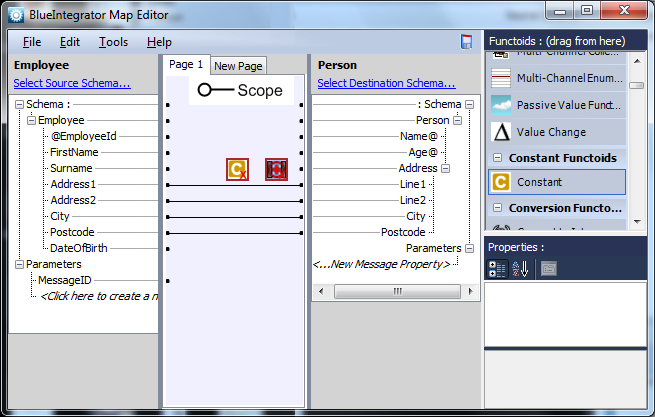Screen dimensions: 655x417
Task: Select the red bracket functoid on the map
Action: (x=276, y=169)
